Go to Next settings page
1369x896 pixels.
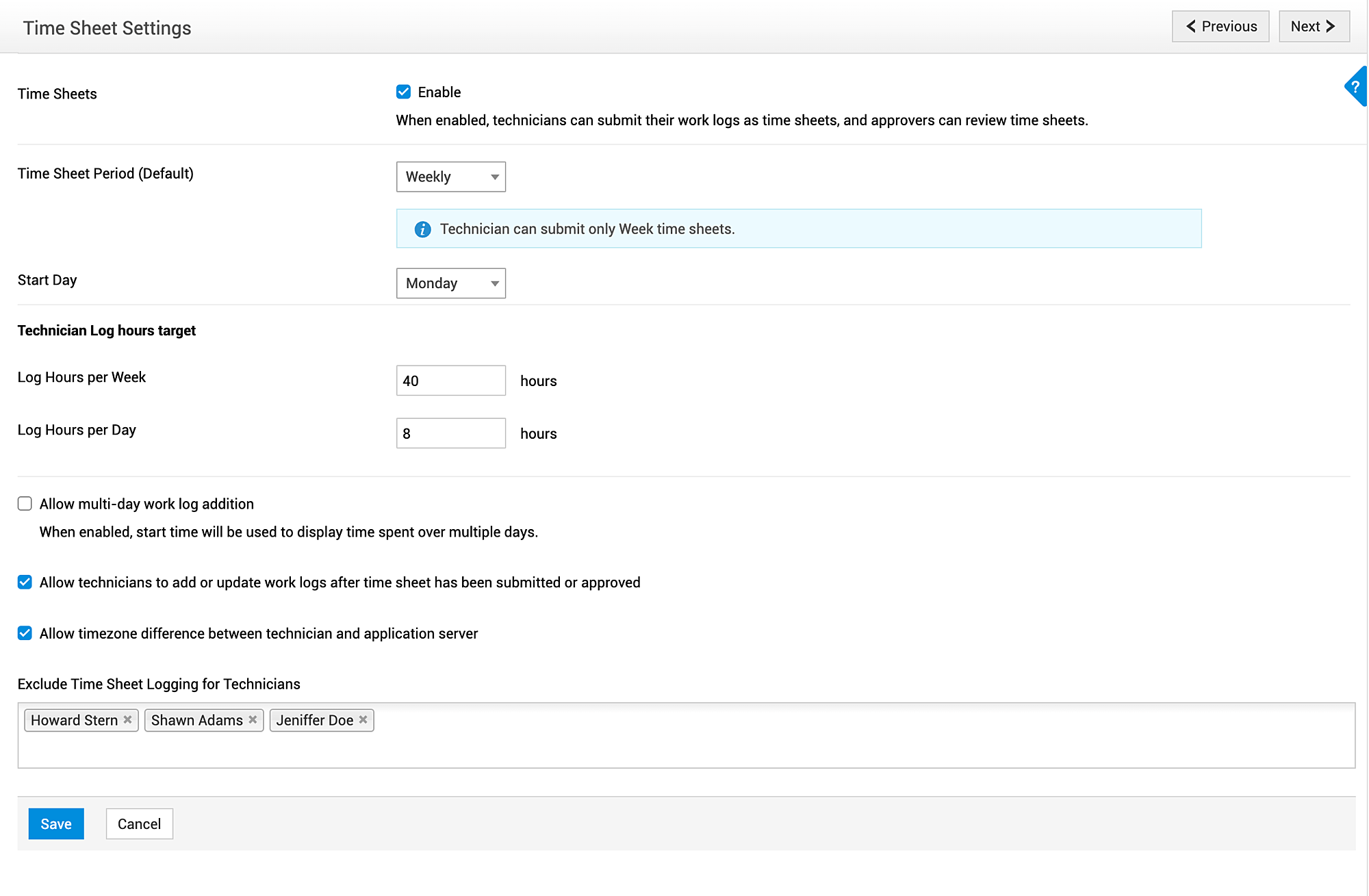1314,27
